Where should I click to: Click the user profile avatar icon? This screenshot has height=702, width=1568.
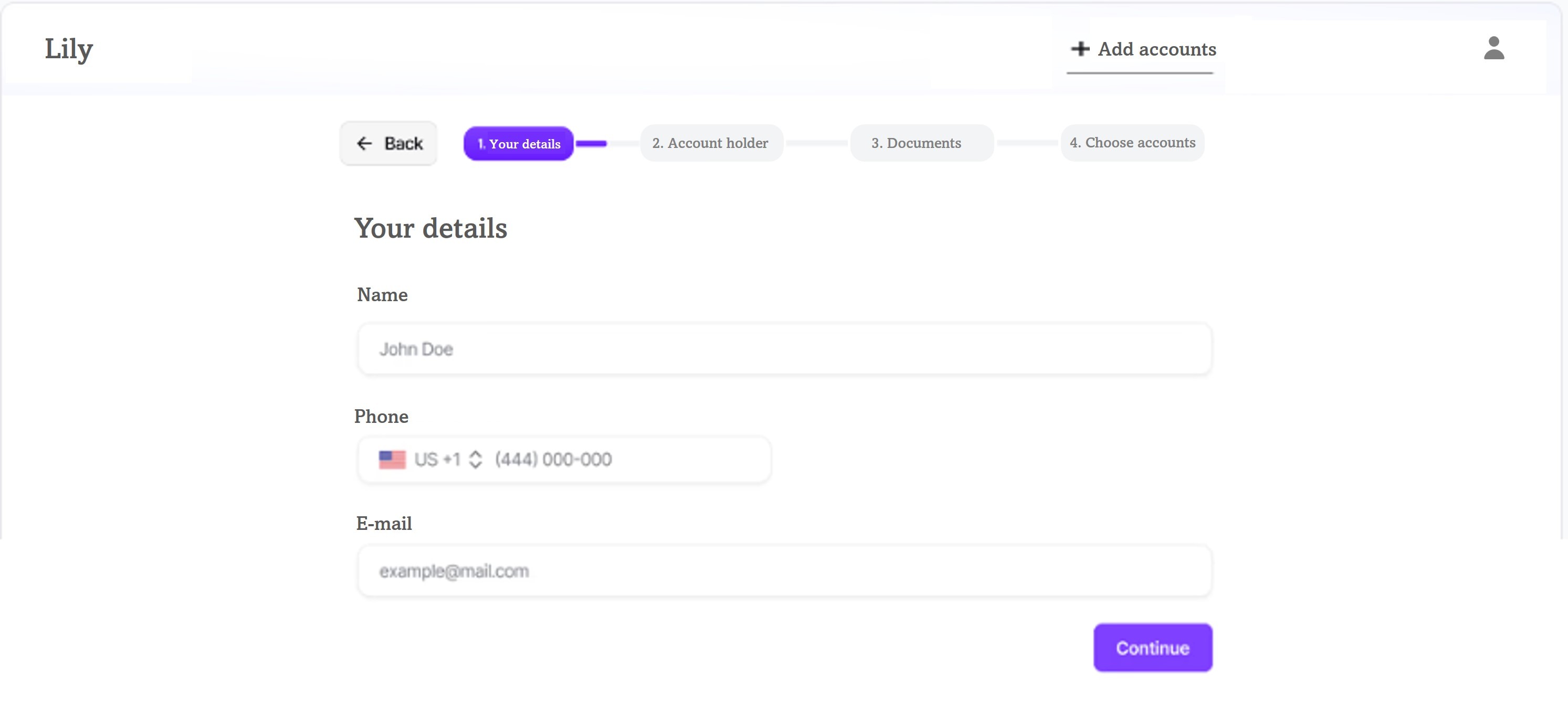point(1494,48)
